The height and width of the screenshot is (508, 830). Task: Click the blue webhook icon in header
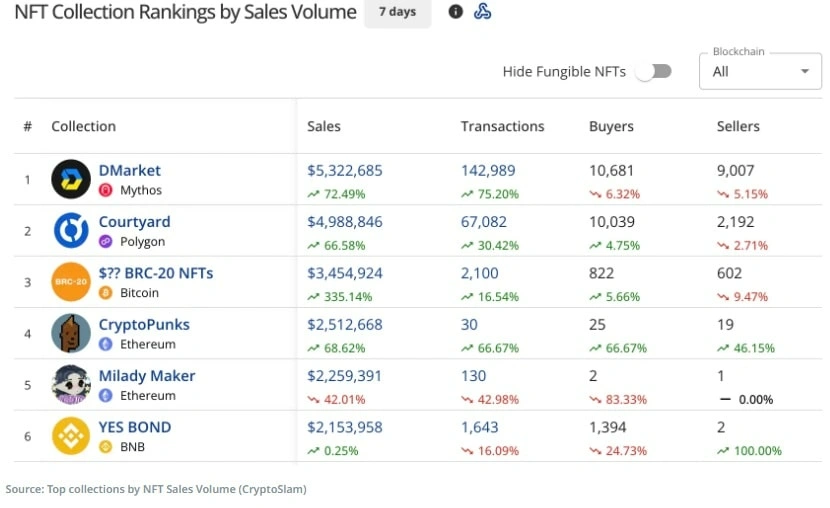click(482, 11)
